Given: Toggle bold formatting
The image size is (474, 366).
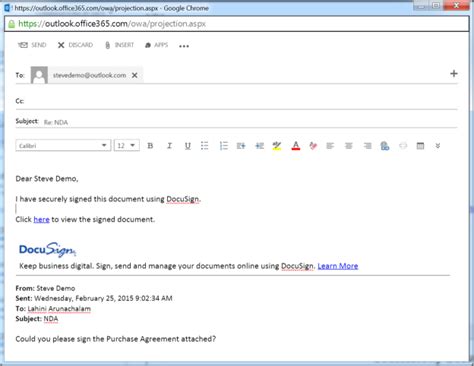Looking at the screenshot, I should tap(150, 146).
